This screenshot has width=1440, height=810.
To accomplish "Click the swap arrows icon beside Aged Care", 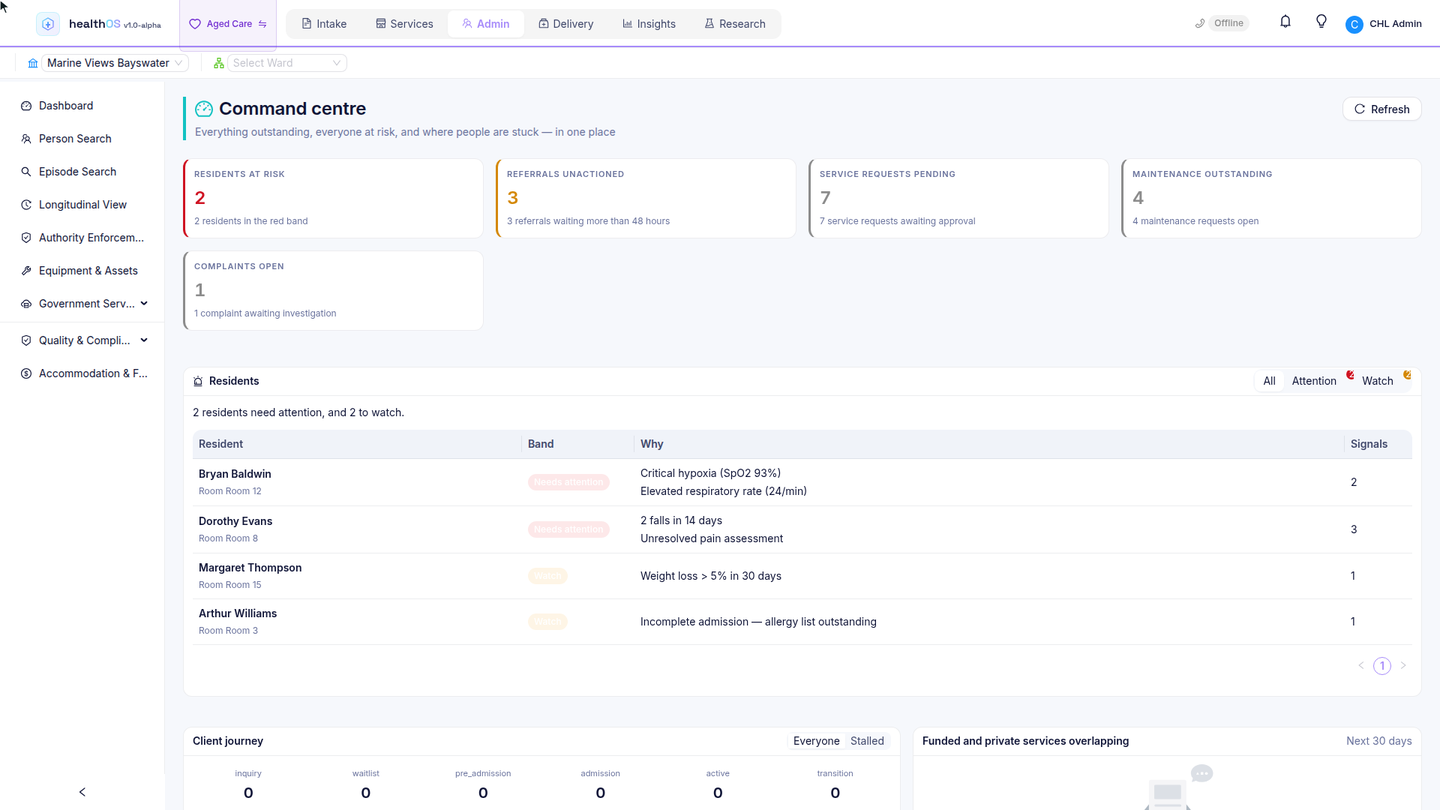I will 263,24.
